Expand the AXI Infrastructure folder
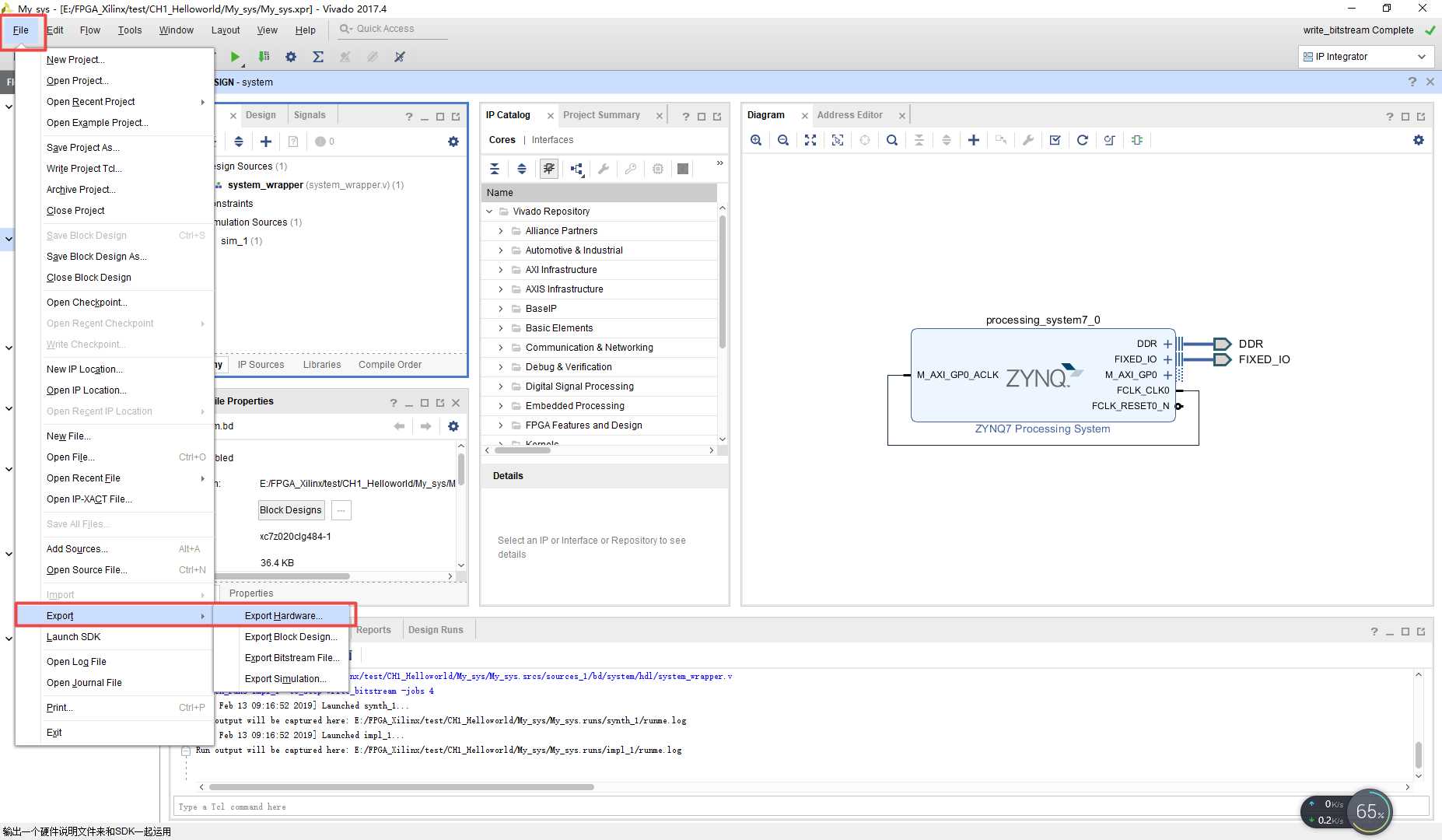The width and height of the screenshot is (1442, 840). point(500,270)
